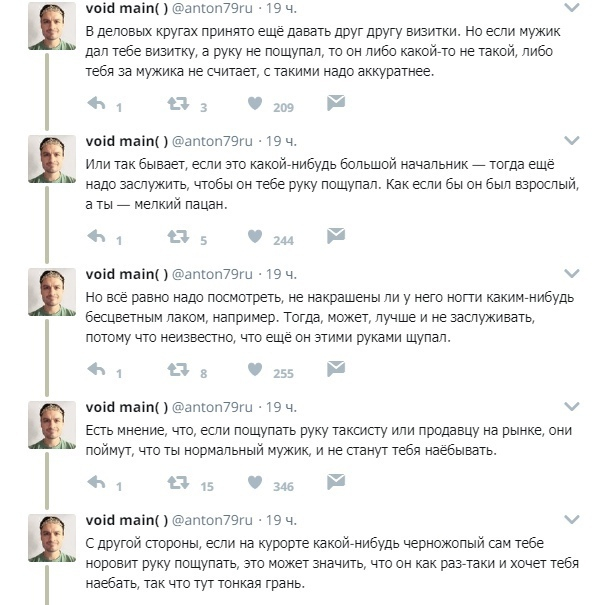This screenshot has width=609, height=605.
Task: Click envelope icon on third tweet
Action: click(336, 371)
